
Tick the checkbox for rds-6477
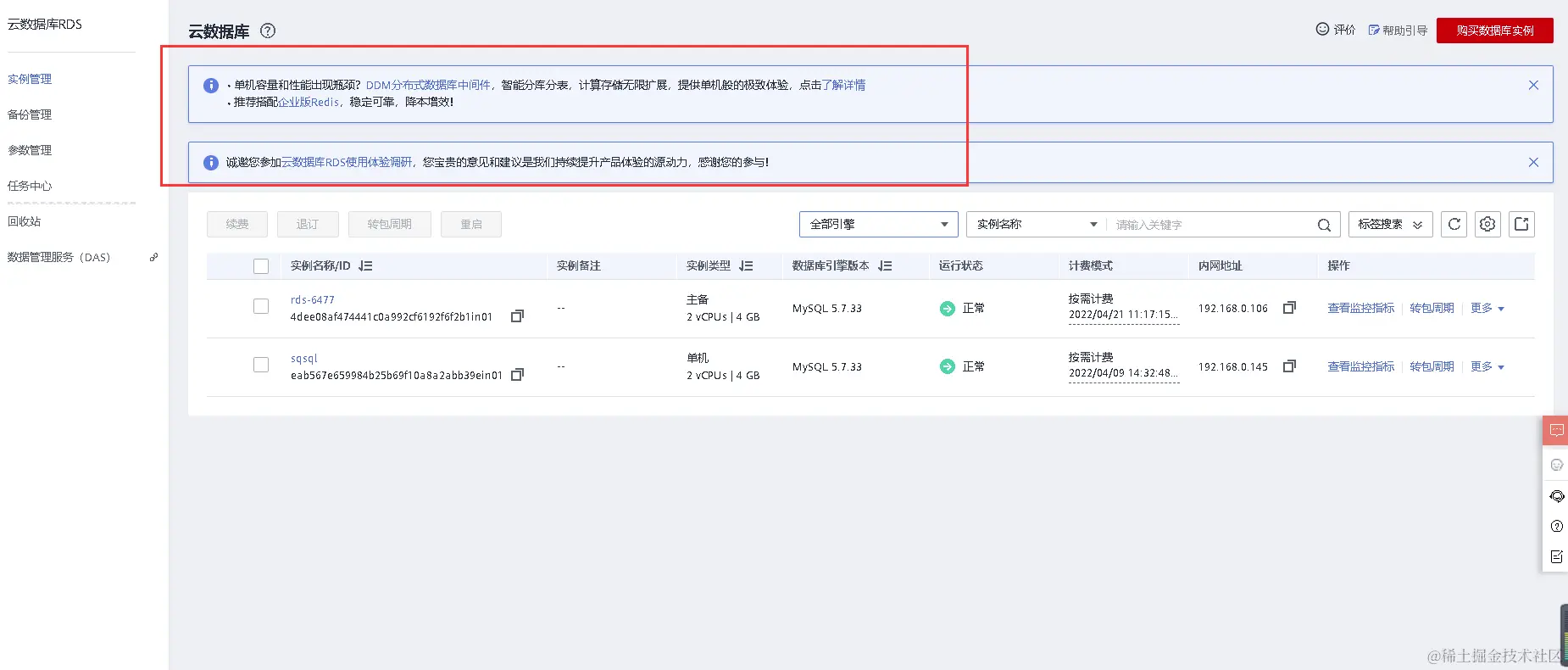[x=261, y=306]
